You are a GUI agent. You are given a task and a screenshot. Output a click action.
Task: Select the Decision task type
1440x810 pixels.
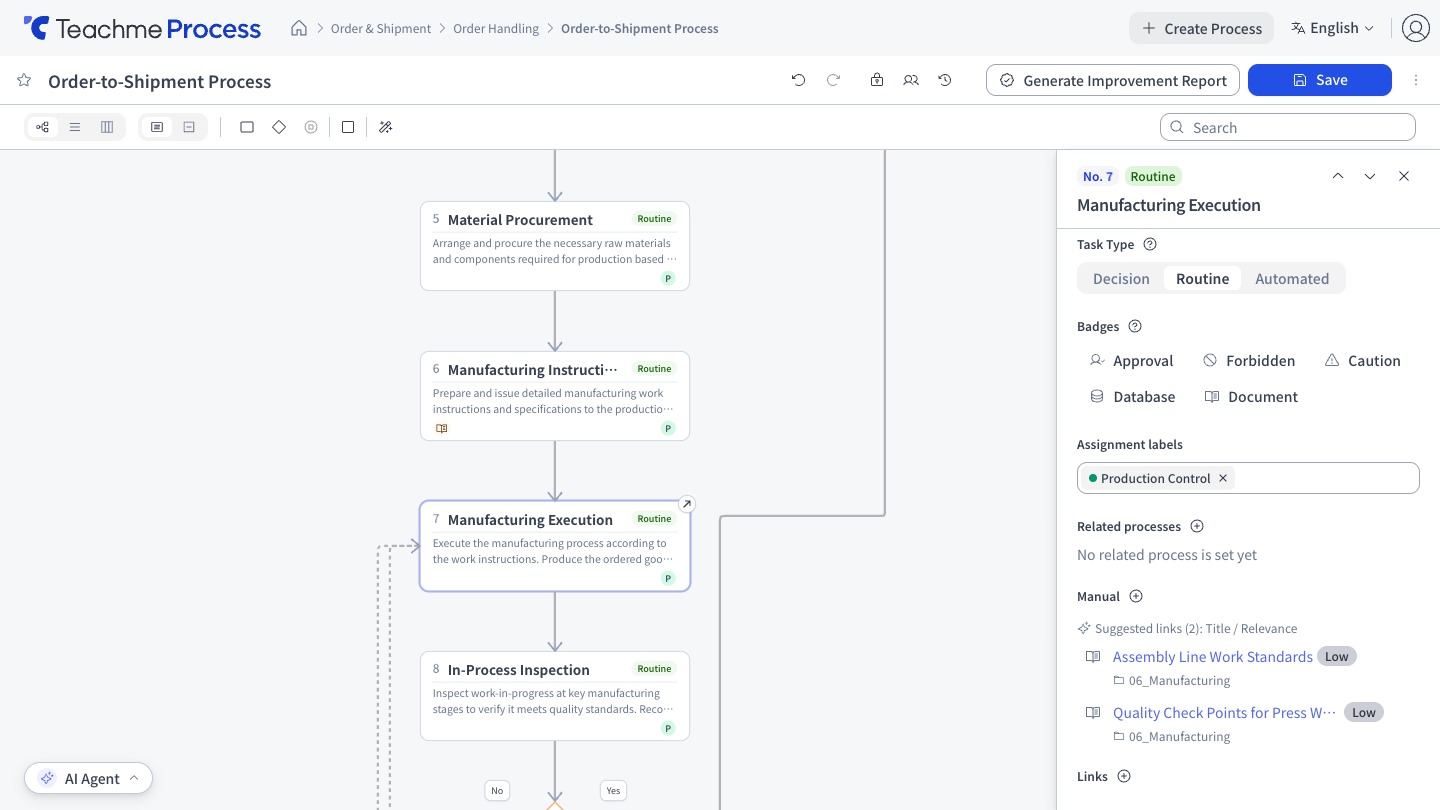point(1121,278)
